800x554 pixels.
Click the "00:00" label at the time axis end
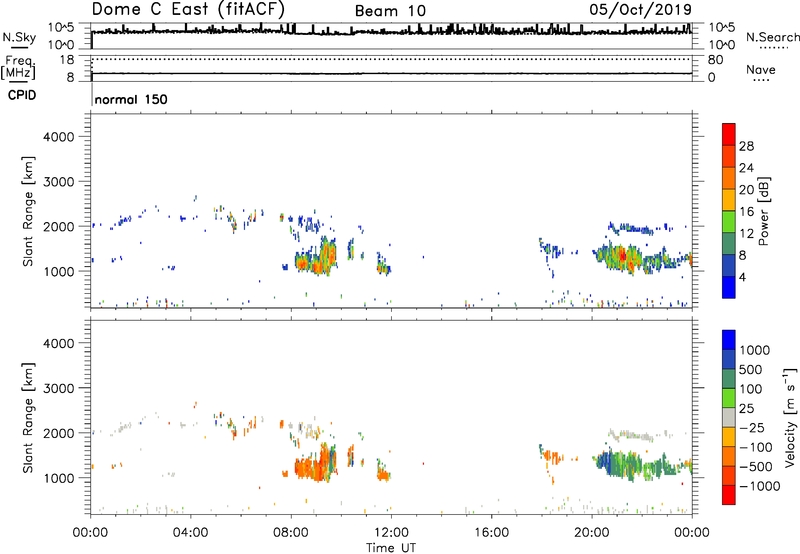(x=692, y=533)
